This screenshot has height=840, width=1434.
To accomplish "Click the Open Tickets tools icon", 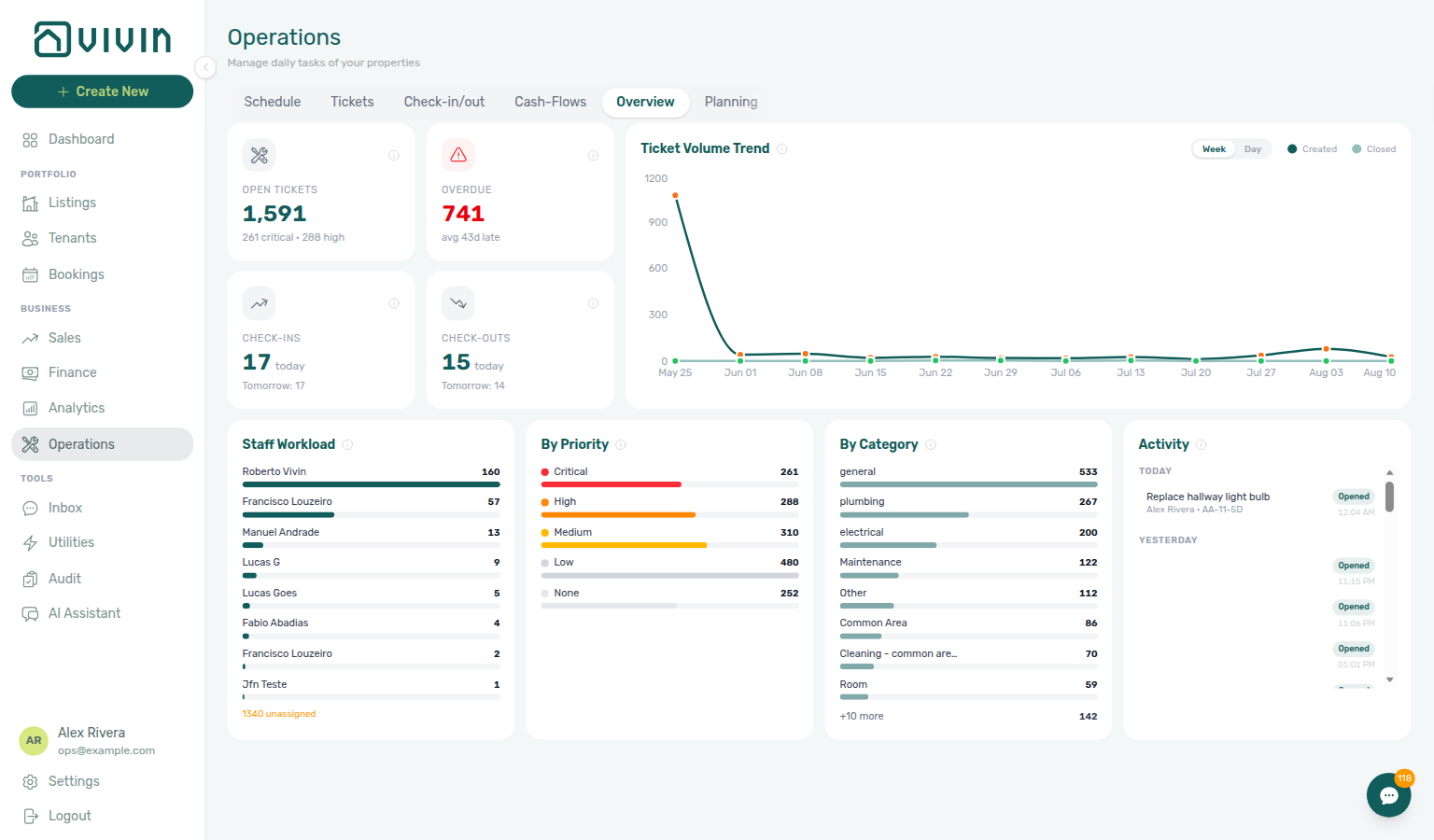I will pyautogui.click(x=260, y=155).
